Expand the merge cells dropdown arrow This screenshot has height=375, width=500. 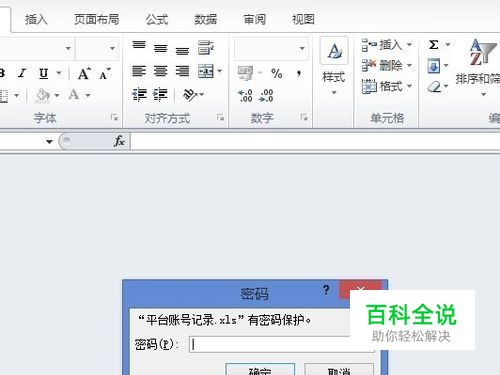coord(219,71)
